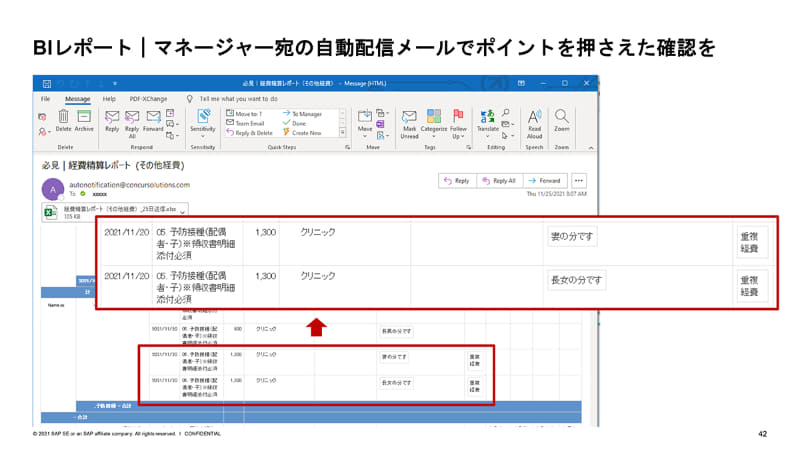Collapse the ribbon with the chevron

(591, 147)
